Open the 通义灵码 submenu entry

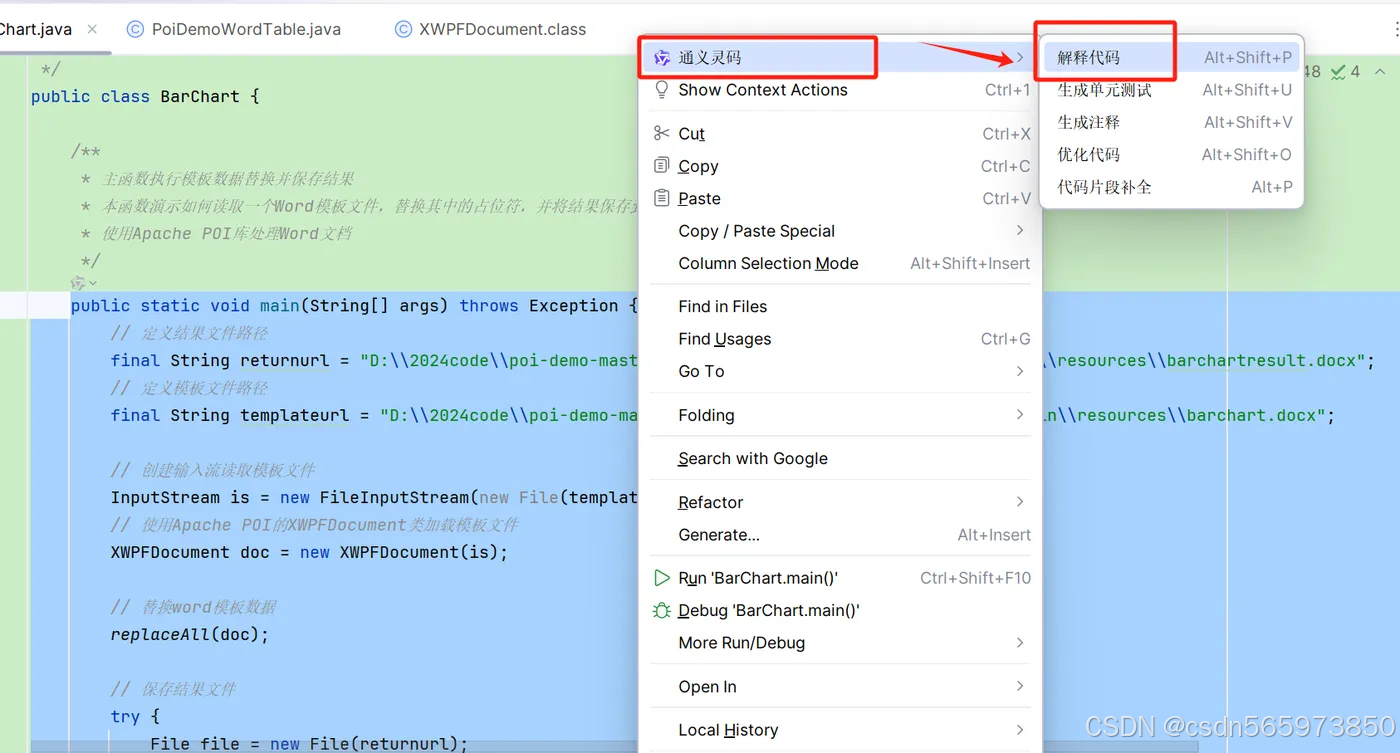click(x=840, y=57)
